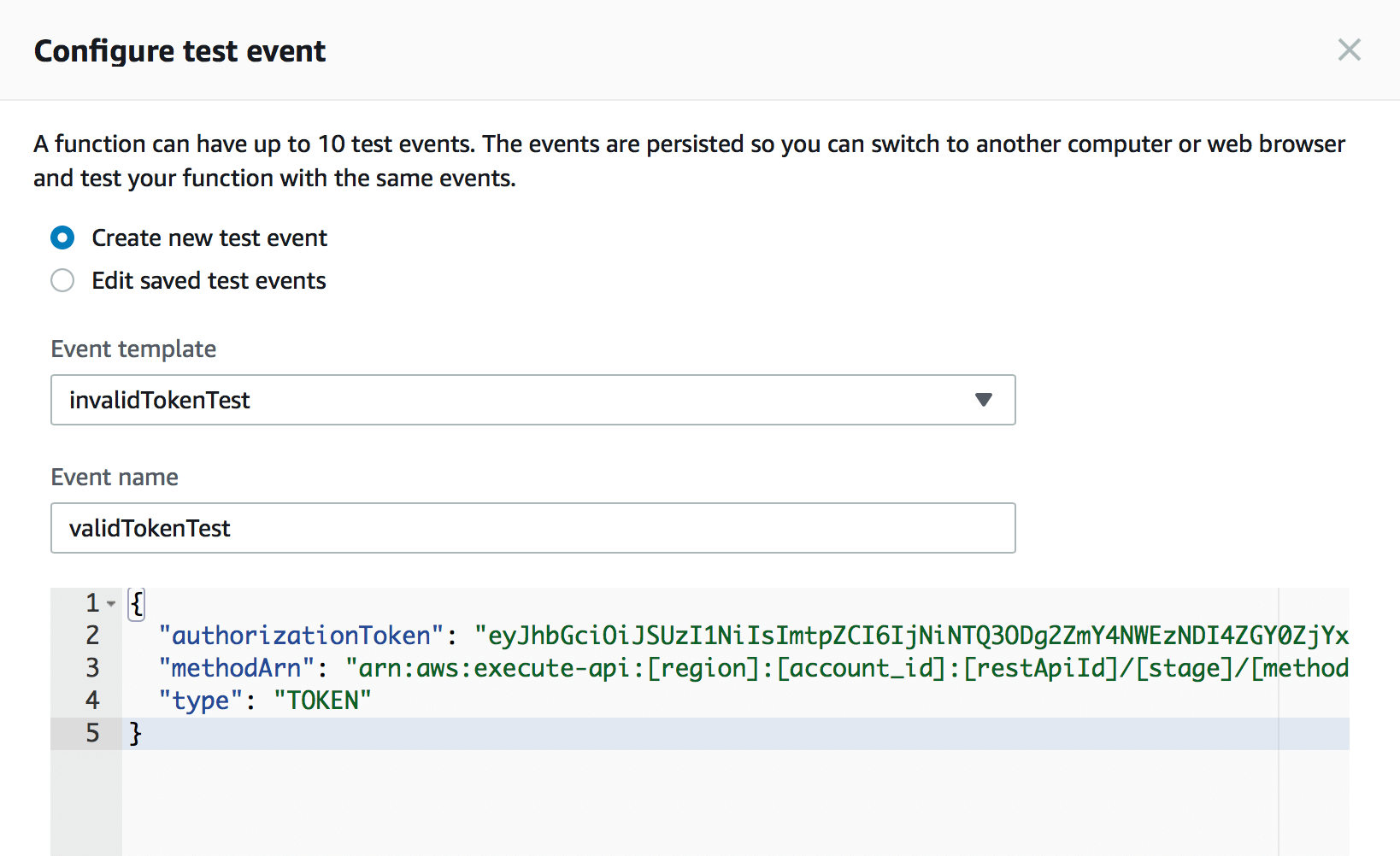Close the Configure test event dialog
The height and width of the screenshot is (856, 1400).
[x=1349, y=50]
